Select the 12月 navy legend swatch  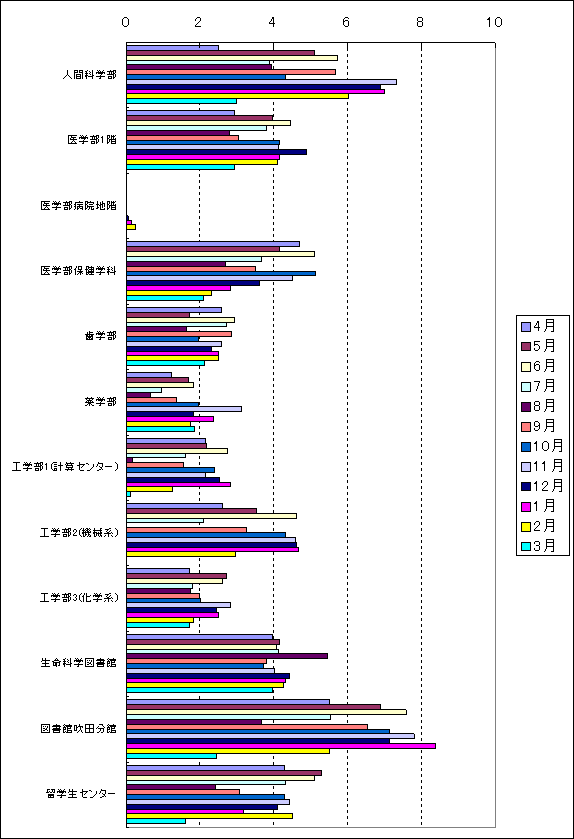click(526, 486)
